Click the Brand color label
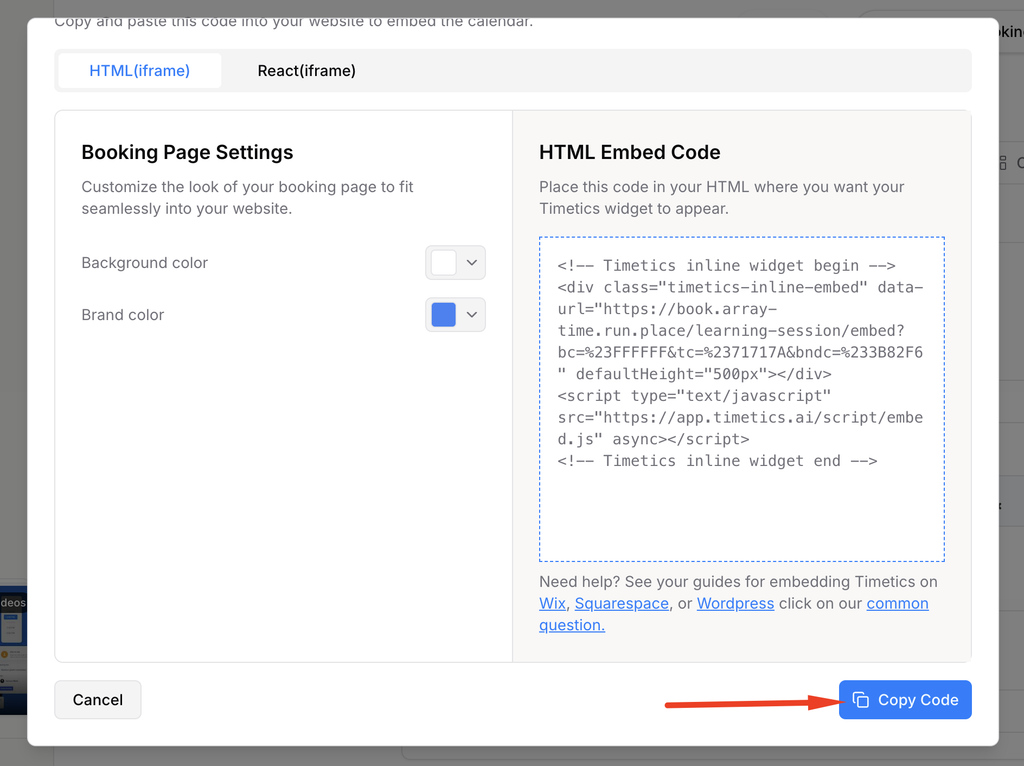 123,315
